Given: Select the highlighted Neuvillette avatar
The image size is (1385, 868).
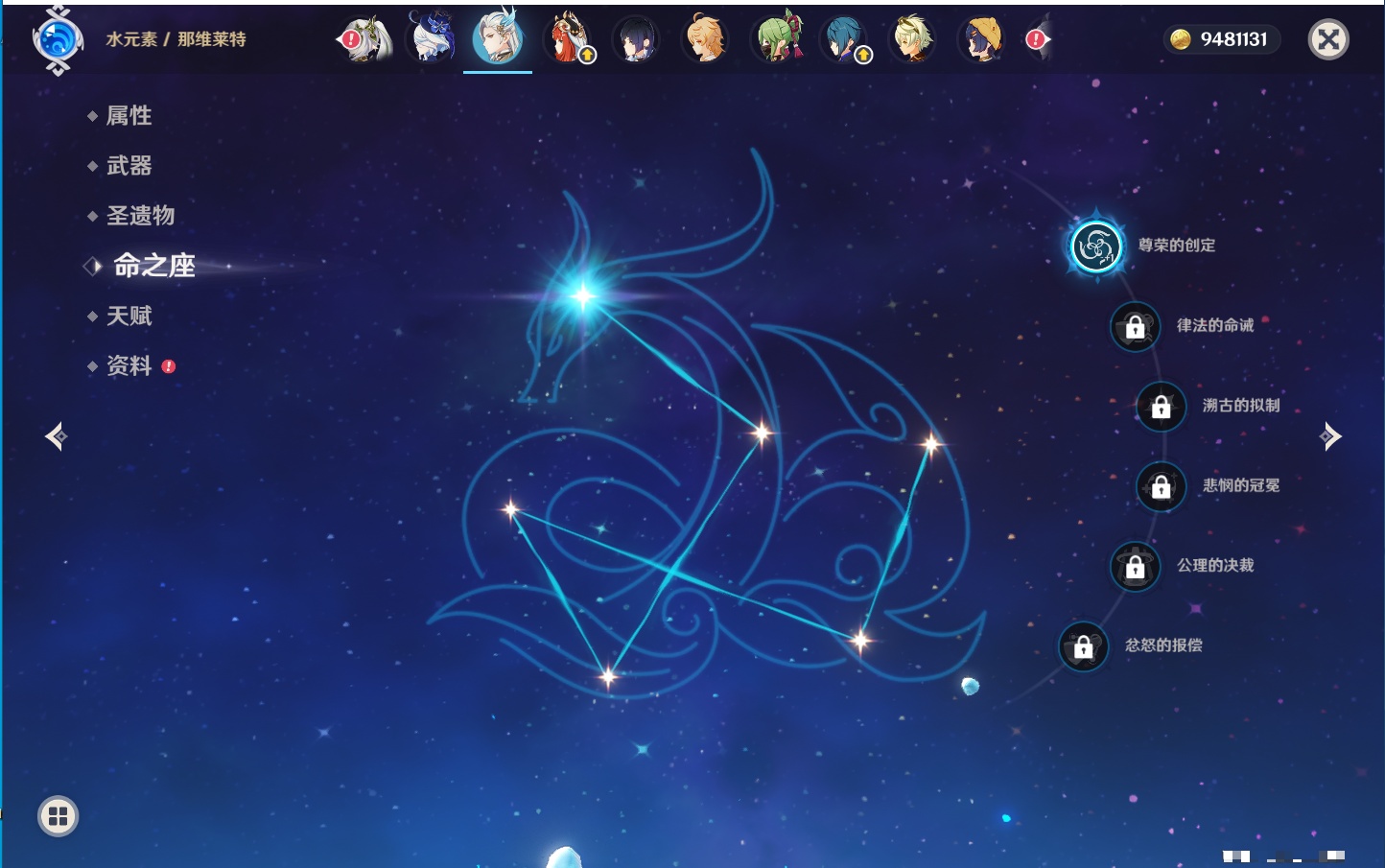Looking at the screenshot, I should point(498,36).
